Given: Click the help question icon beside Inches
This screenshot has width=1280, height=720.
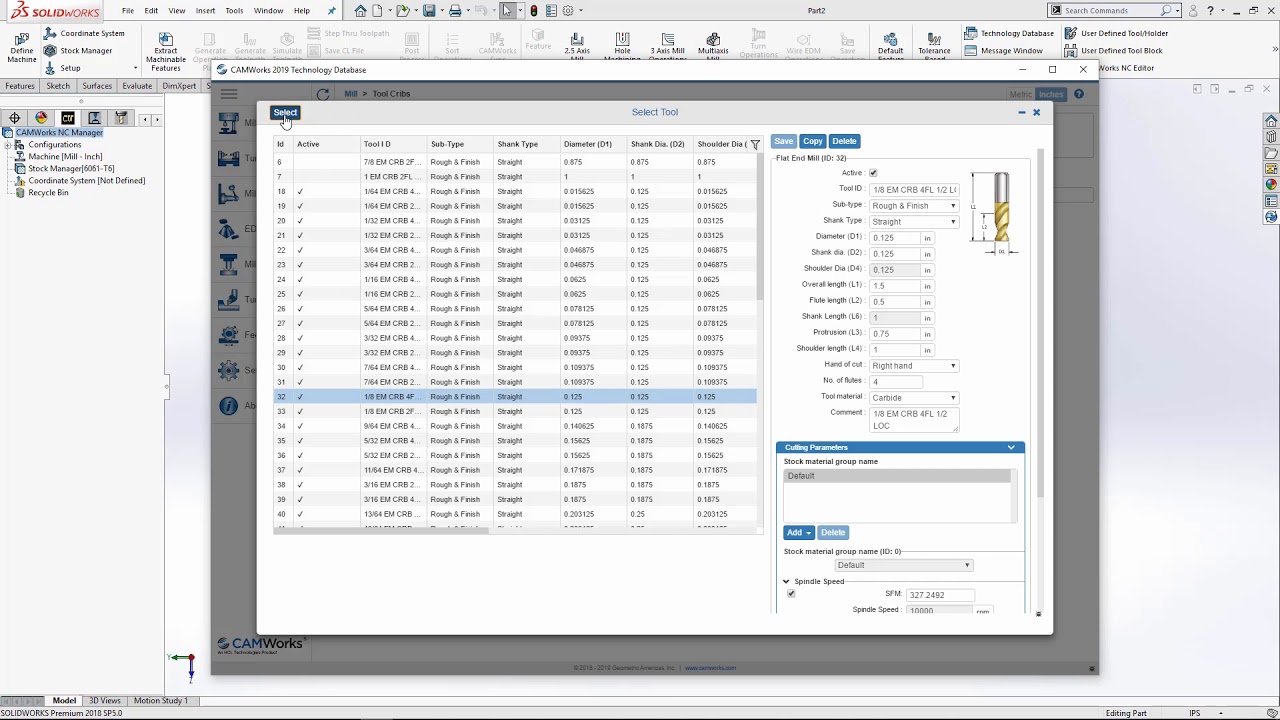Looking at the screenshot, I should [x=1078, y=94].
